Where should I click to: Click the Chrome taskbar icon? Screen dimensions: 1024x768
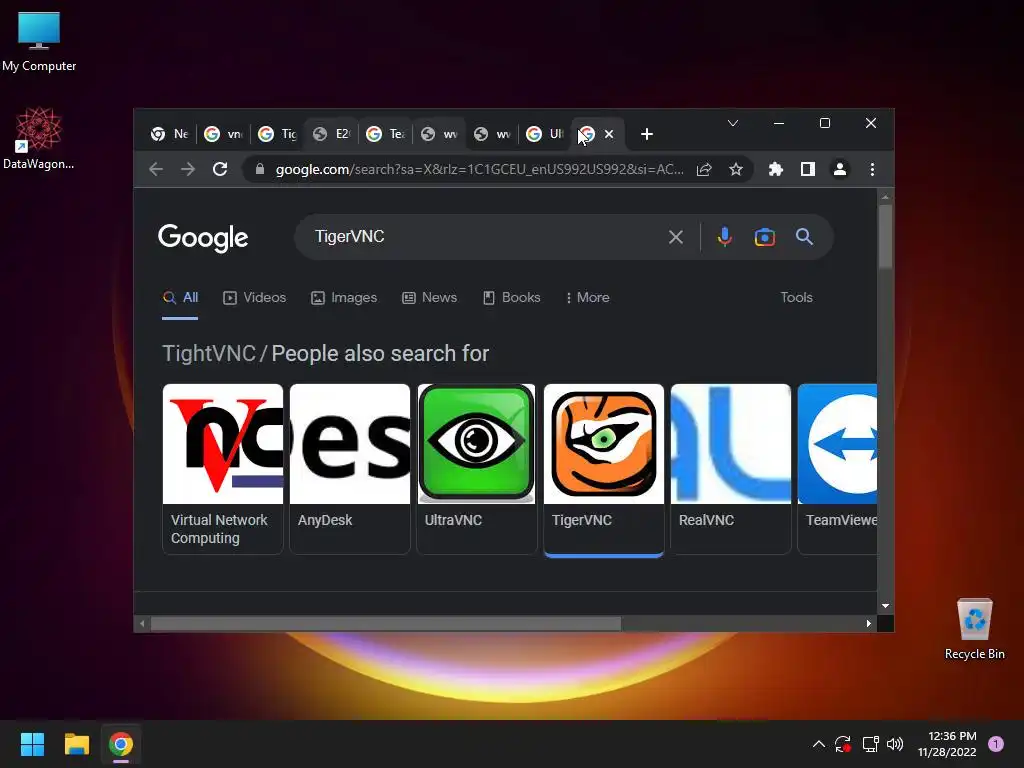coord(121,744)
